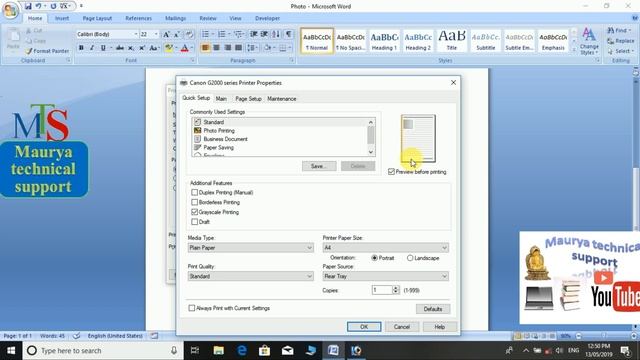Viewport: 640px width, 360px height.
Task: Click the Windows Start button
Action: click(11, 350)
